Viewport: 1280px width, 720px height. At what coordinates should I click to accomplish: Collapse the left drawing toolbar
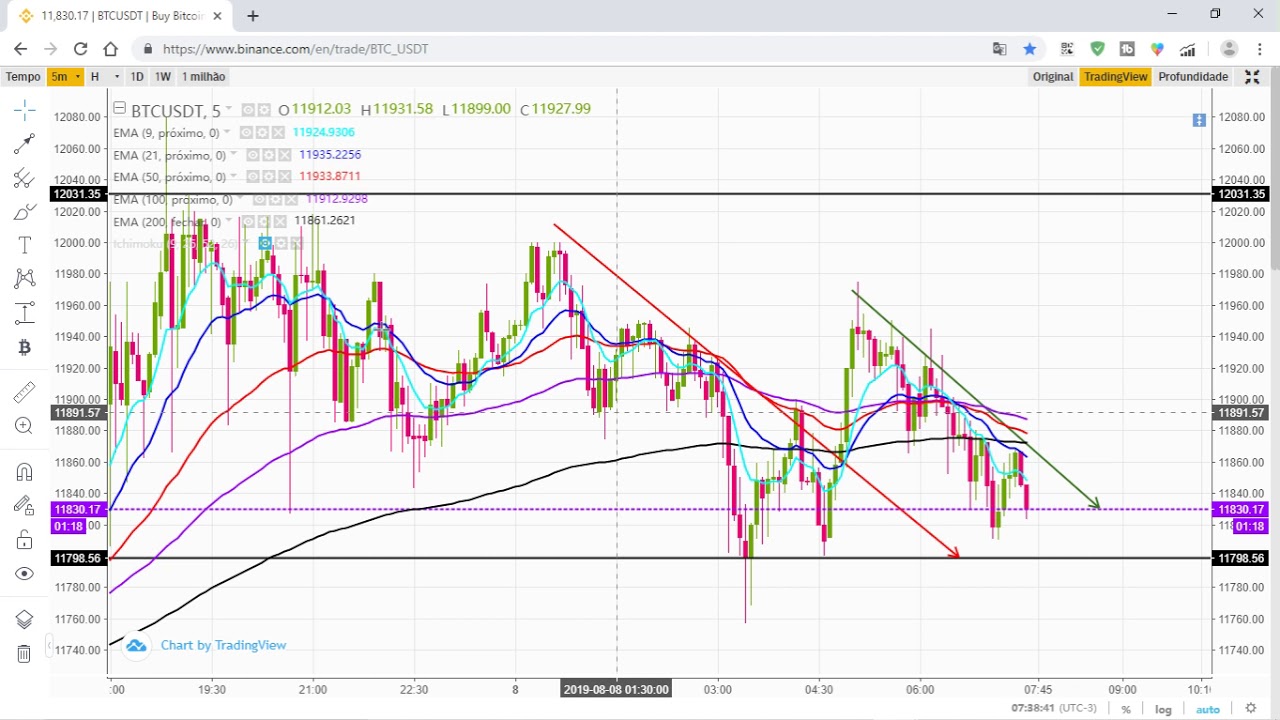pyautogui.click(x=50, y=645)
